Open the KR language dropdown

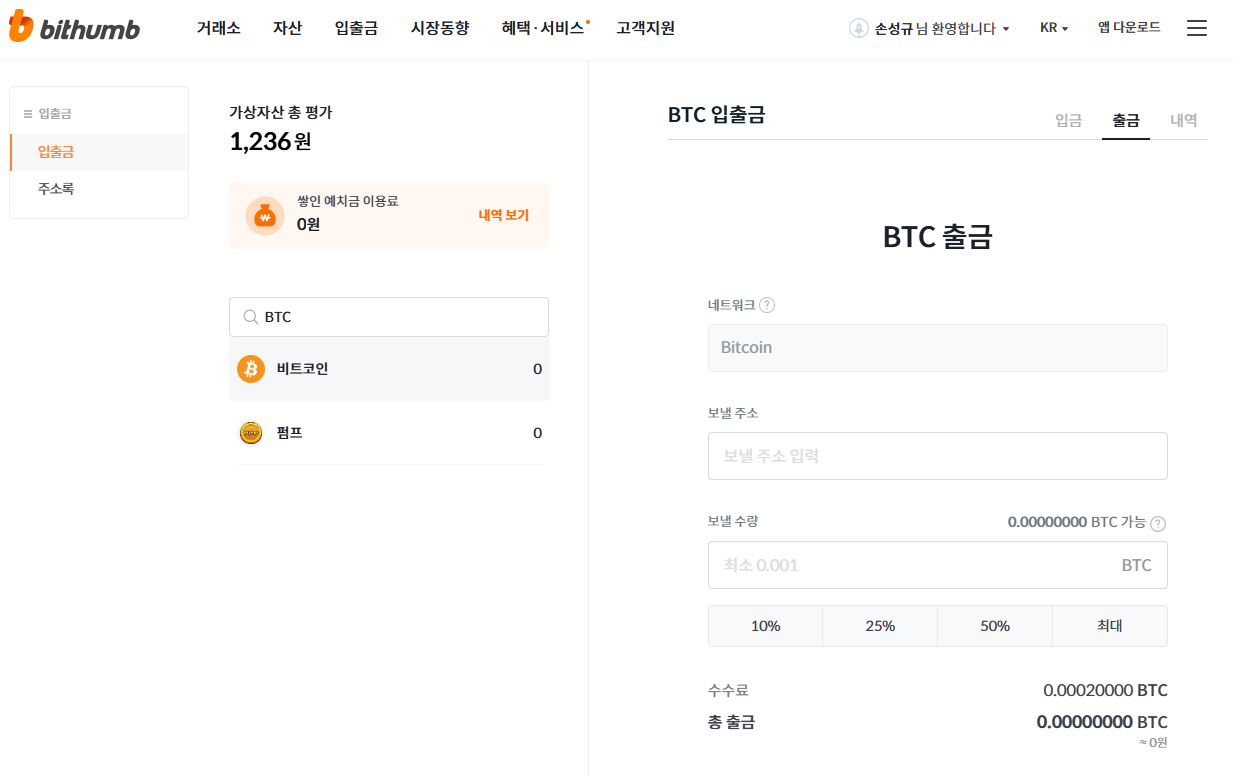pos(1054,28)
